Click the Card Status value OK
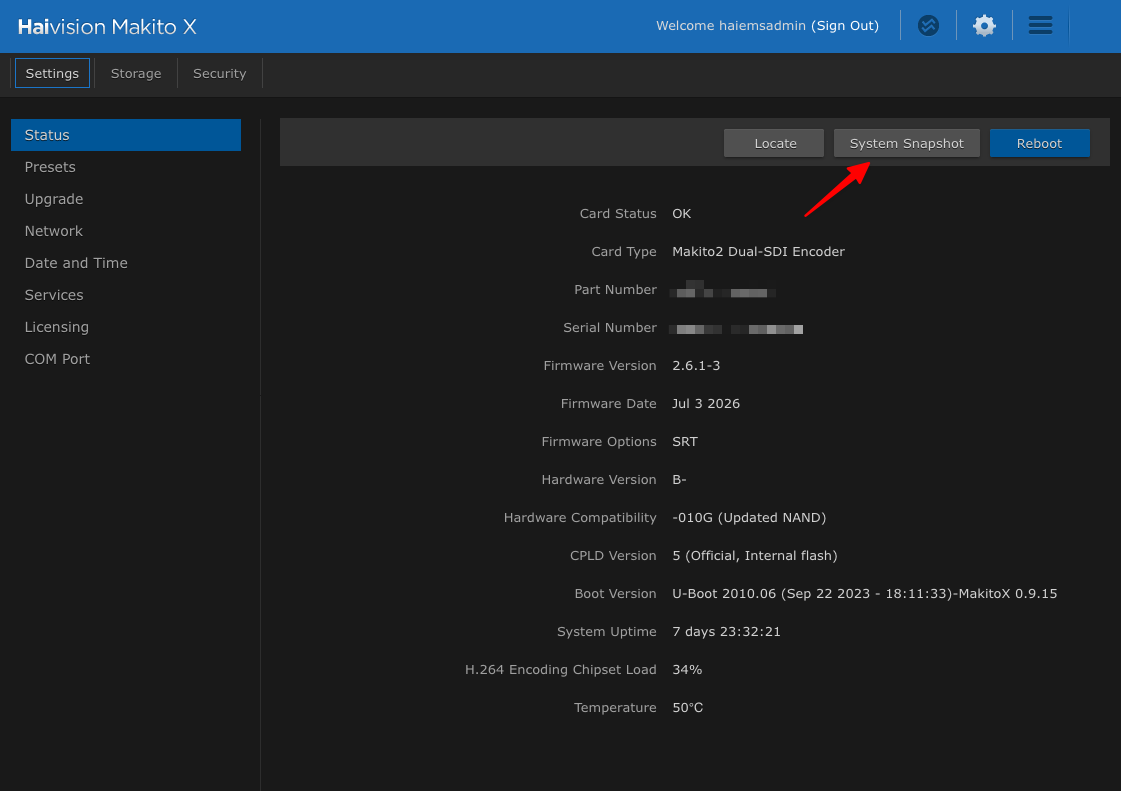 [681, 214]
